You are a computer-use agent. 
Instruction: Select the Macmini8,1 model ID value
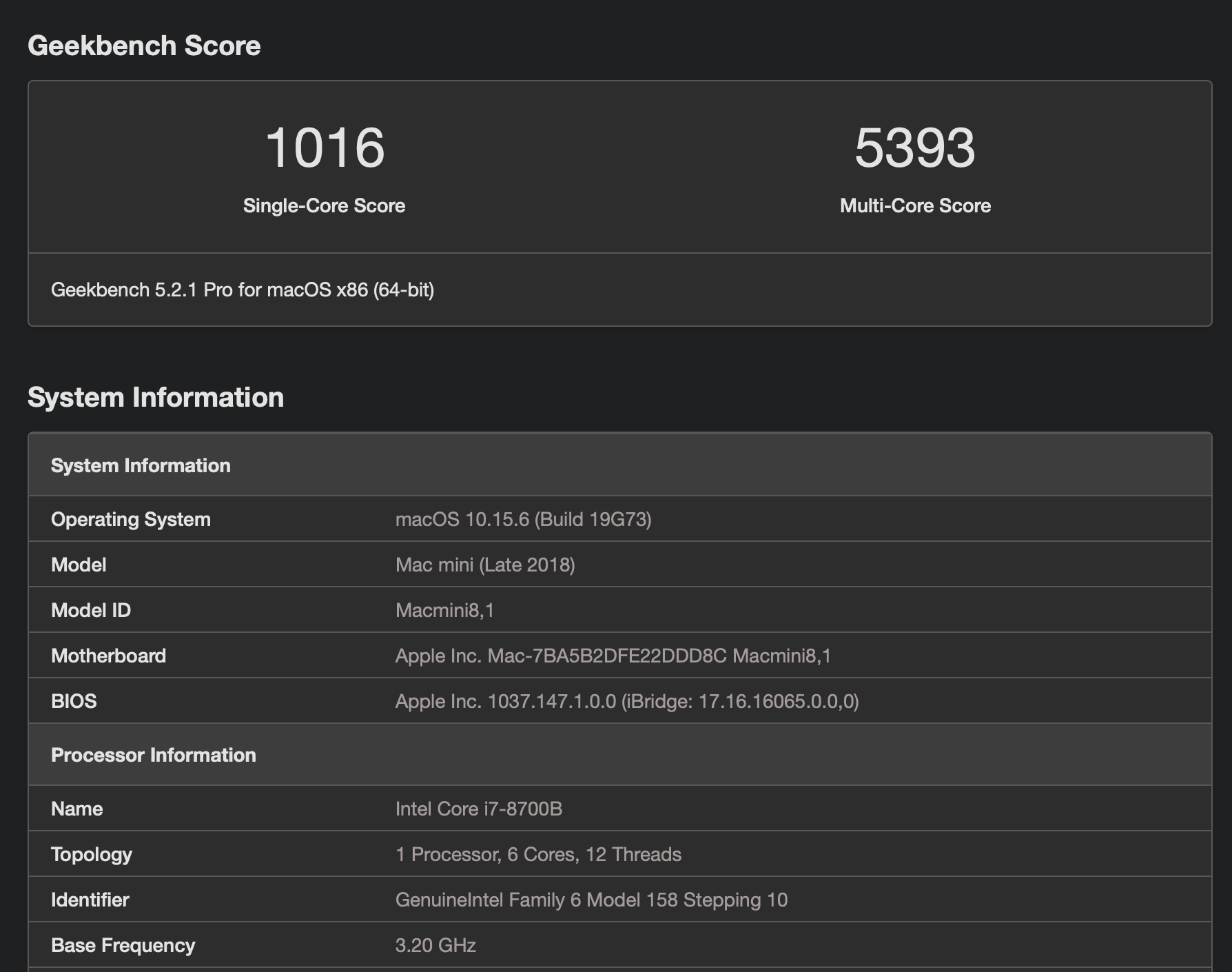pyautogui.click(x=445, y=610)
